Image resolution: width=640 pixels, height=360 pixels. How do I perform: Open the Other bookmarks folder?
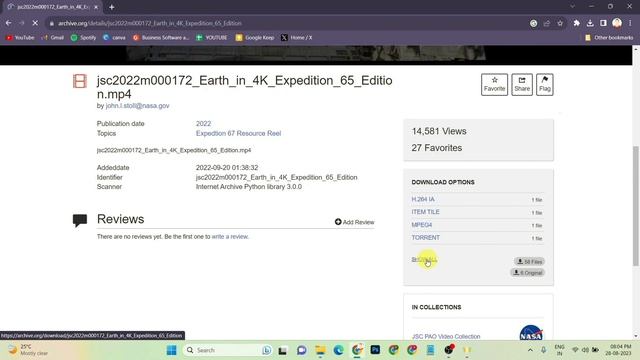(609, 38)
